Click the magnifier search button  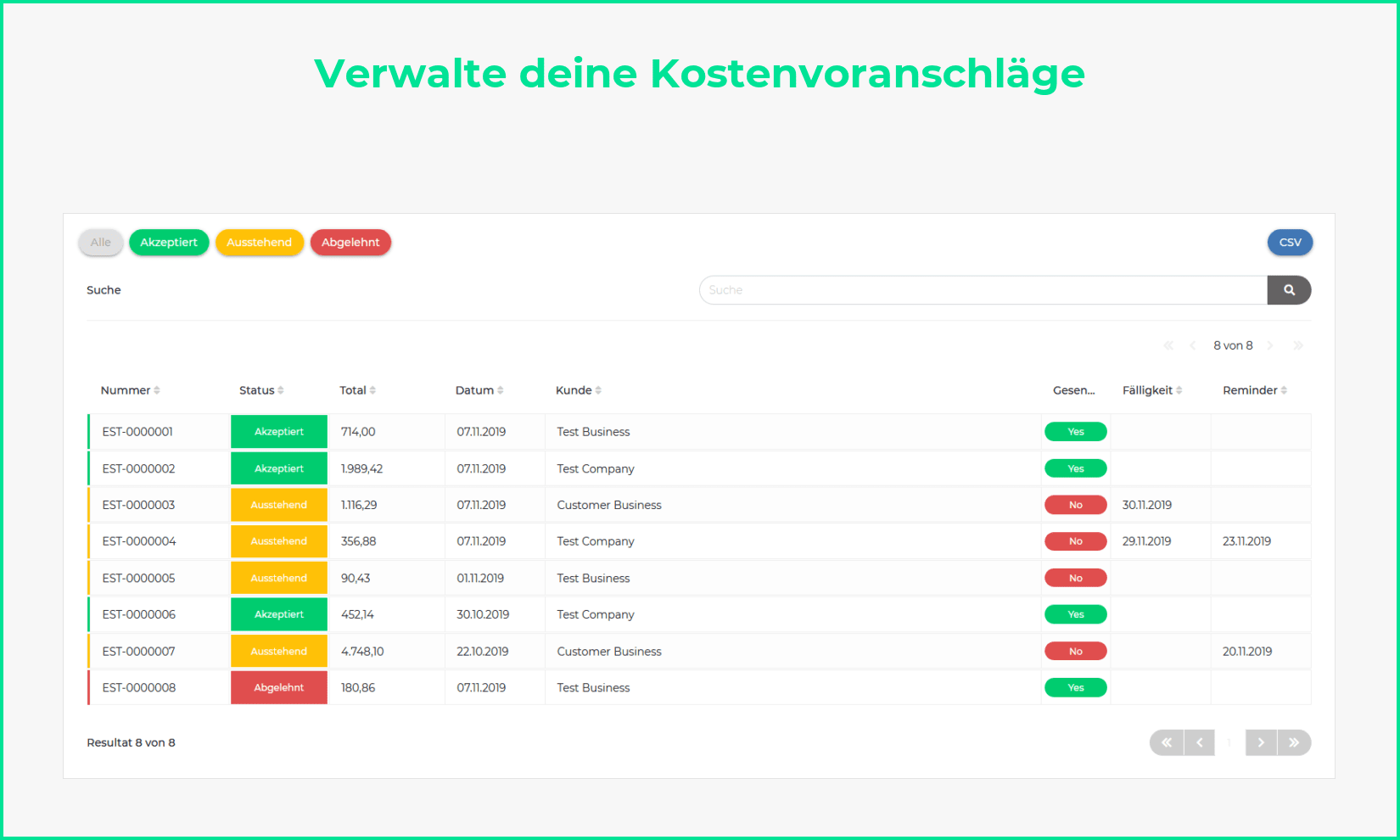tap(1289, 290)
